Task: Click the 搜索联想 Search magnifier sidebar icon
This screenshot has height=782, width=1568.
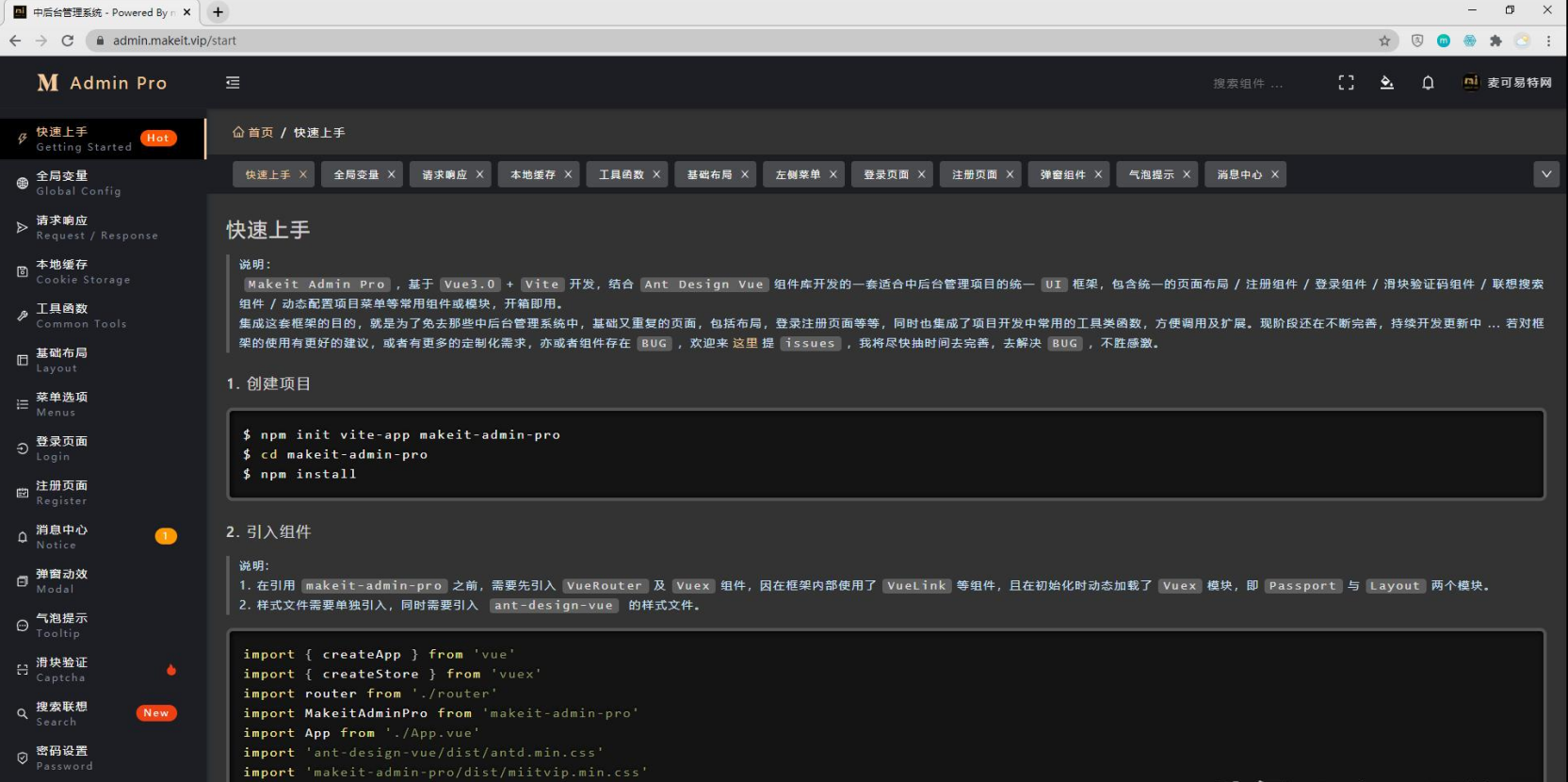Action: point(23,714)
